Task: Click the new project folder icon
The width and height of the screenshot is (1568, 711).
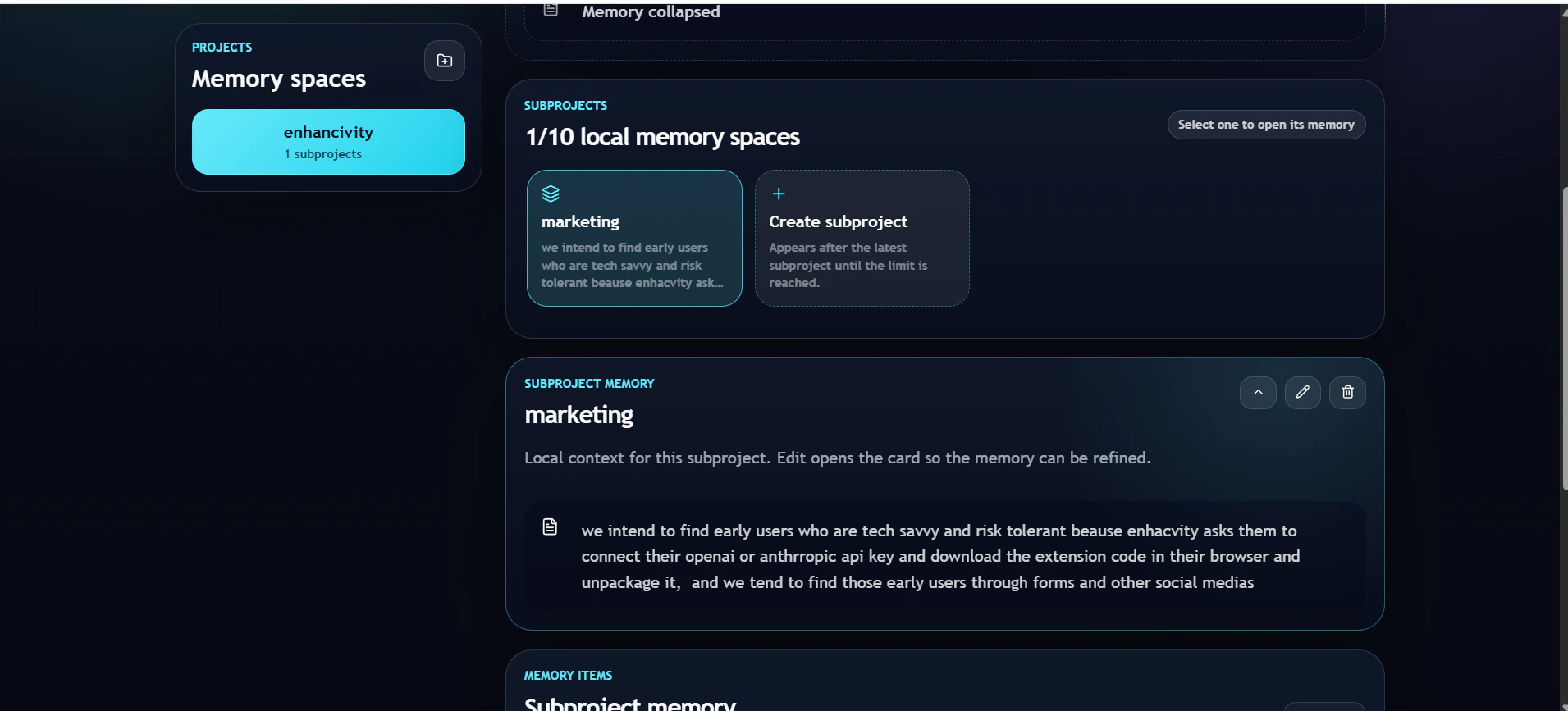Action: [445, 61]
